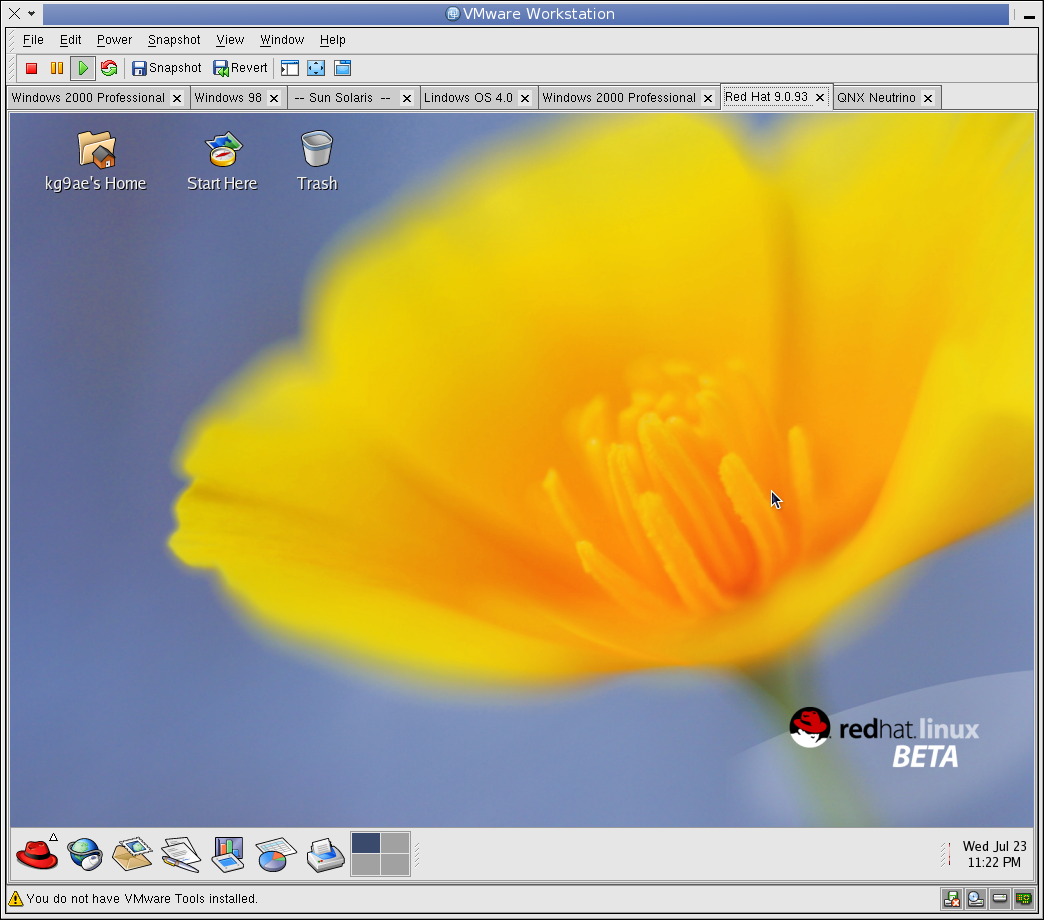Launch the web browser from the panel
The height and width of the screenshot is (920, 1044).
pos(85,854)
